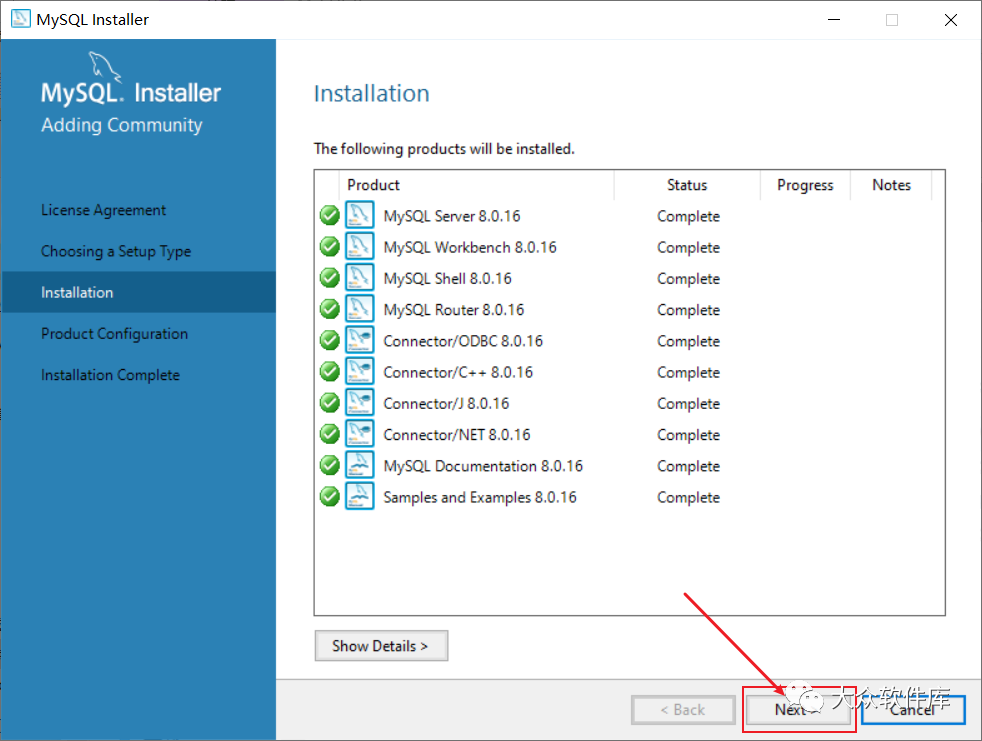Go to Choosing a Setup Type step
Screen dimensions: 982x741
(x=116, y=251)
